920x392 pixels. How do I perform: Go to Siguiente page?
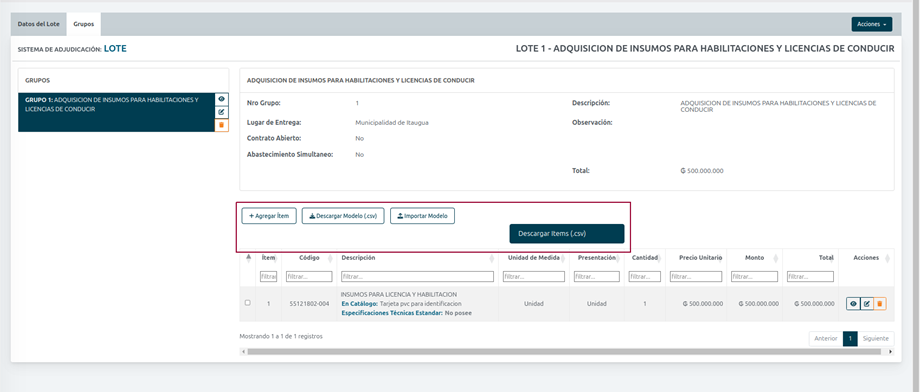tap(876, 339)
